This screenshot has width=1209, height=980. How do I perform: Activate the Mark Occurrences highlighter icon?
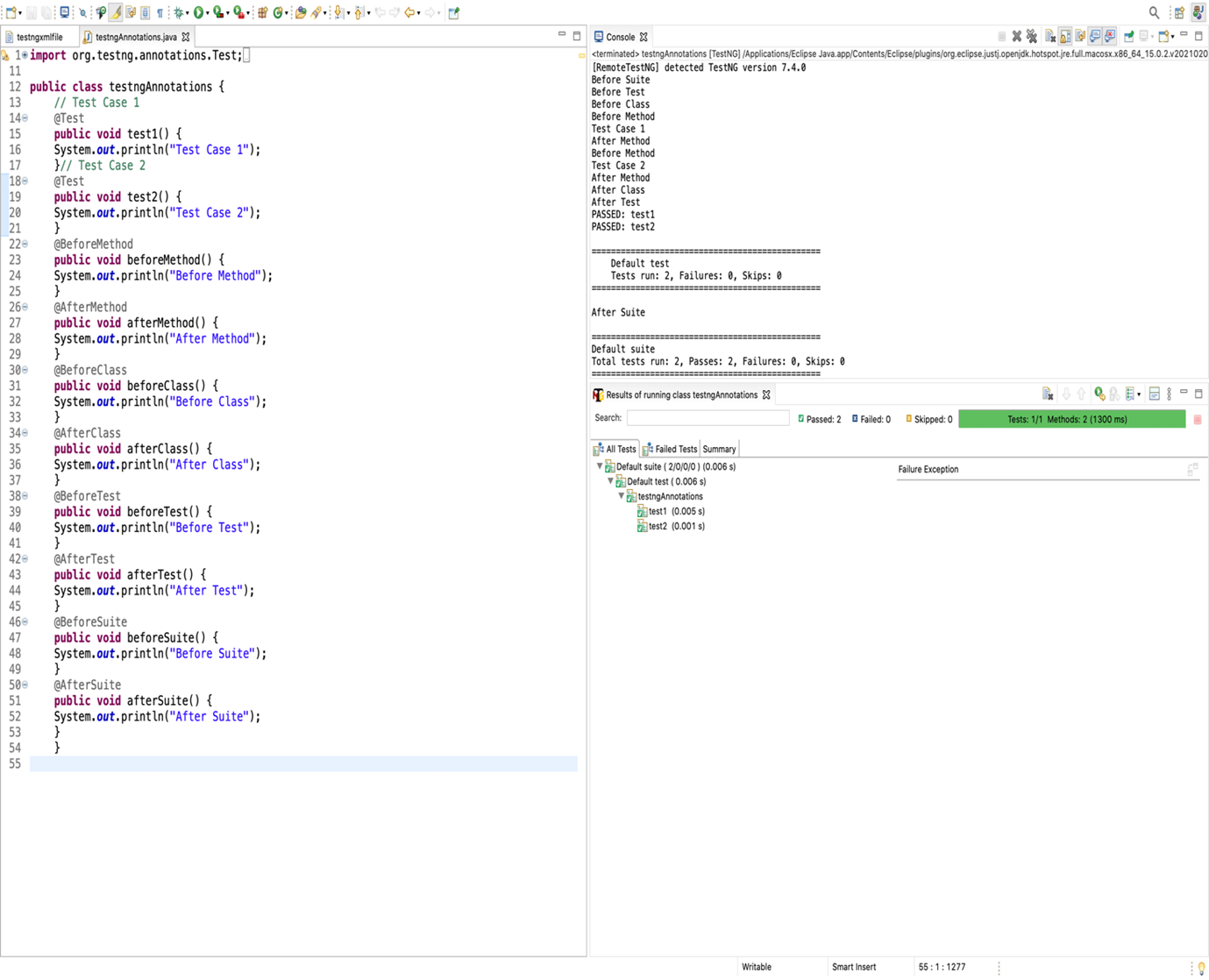point(115,12)
